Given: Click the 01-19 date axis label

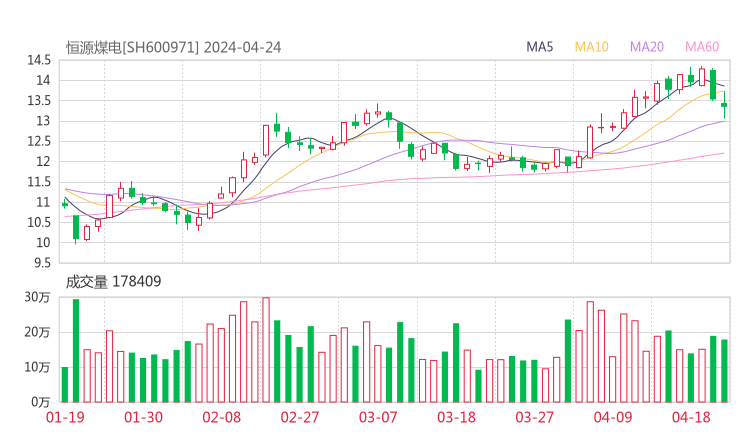Looking at the screenshot, I should (65, 417).
